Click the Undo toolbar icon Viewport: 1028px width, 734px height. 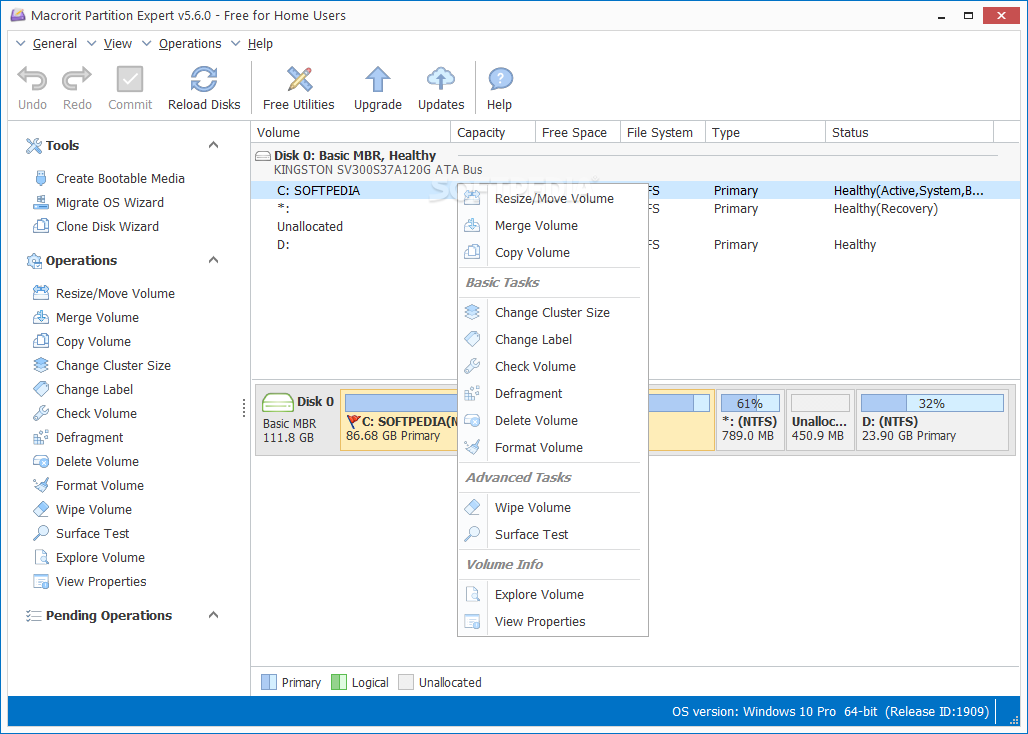pos(32,79)
